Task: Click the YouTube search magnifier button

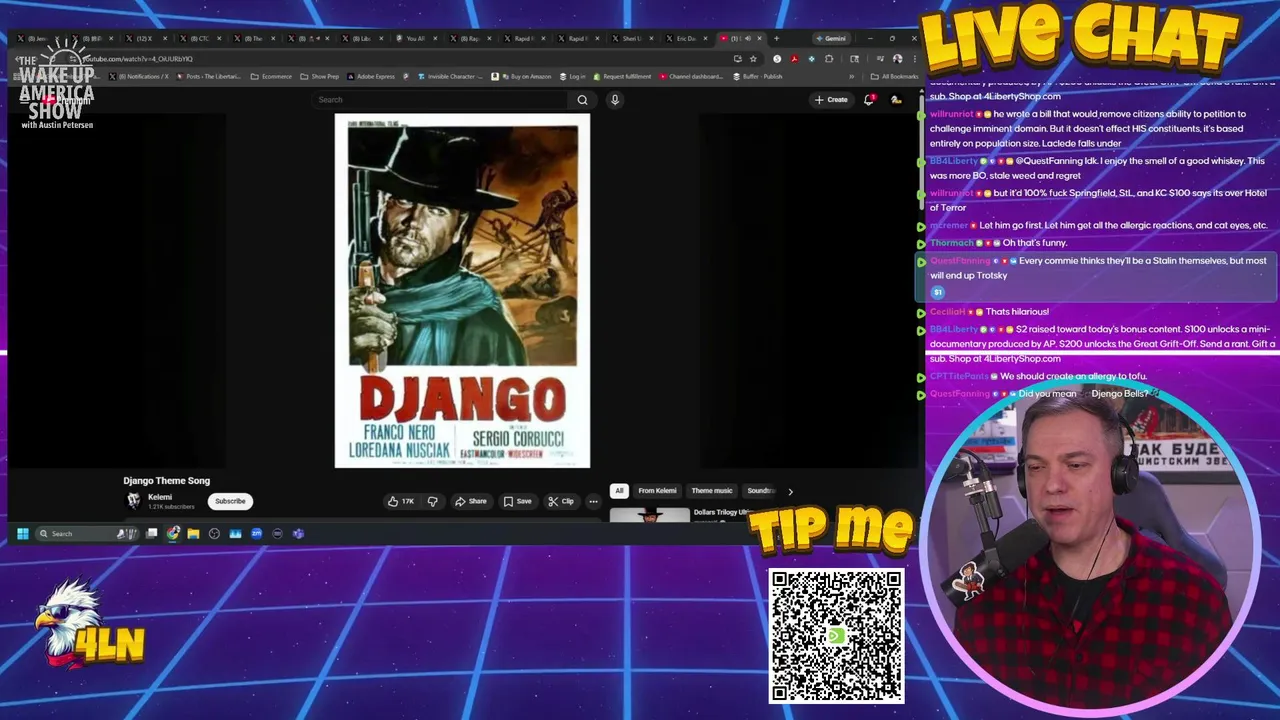Action: click(582, 100)
